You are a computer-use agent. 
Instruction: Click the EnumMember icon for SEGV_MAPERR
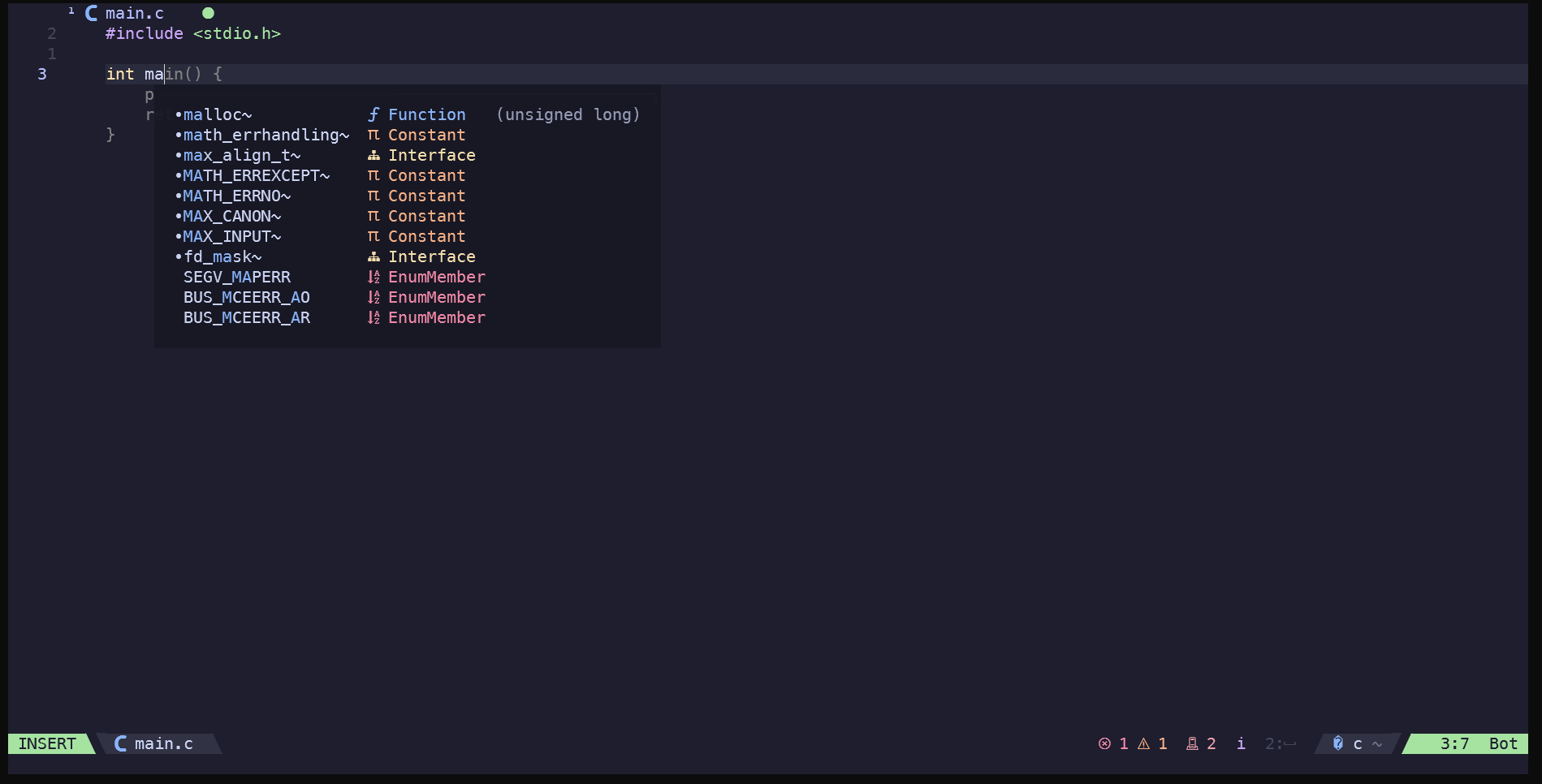click(x=374, y=277)
